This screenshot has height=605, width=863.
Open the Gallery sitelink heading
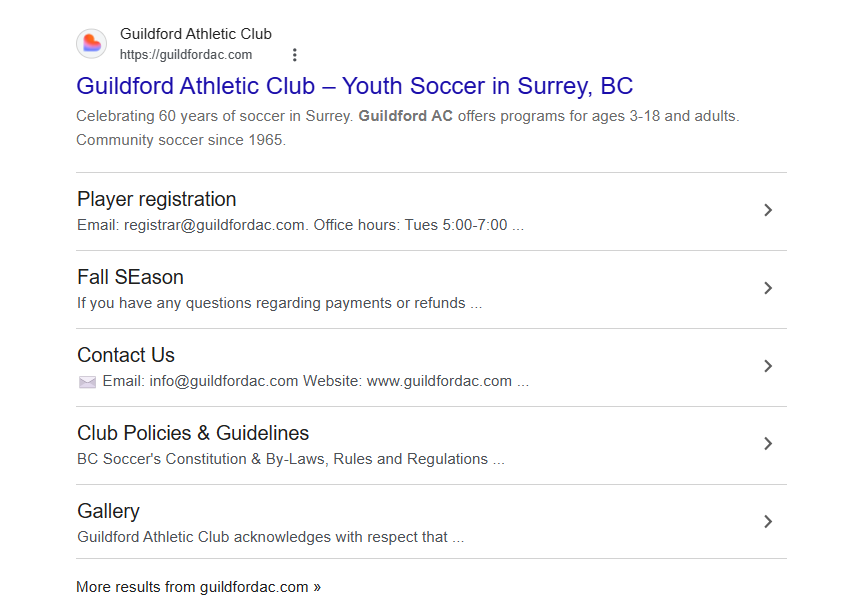pyautogui.click(x=108, y=511)
